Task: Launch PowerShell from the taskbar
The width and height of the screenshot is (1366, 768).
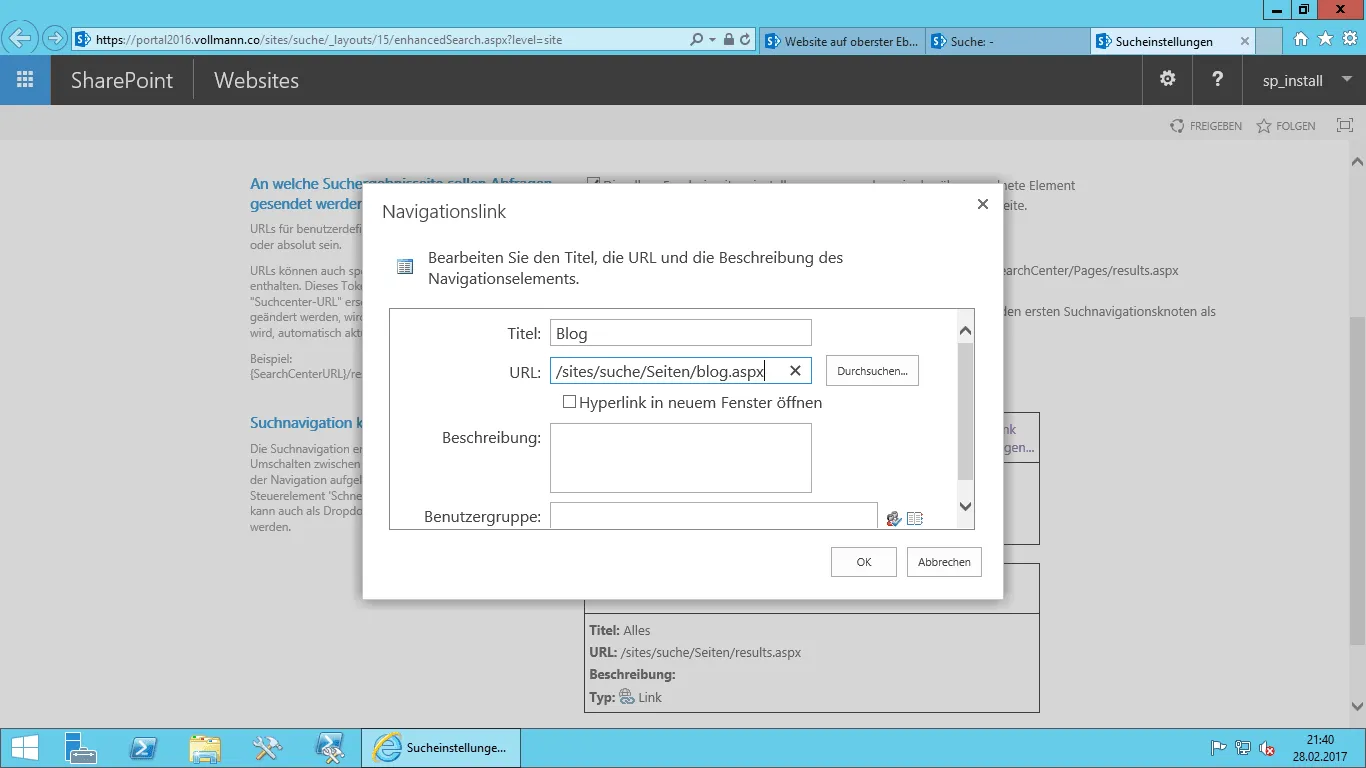Action: point(143,747)
